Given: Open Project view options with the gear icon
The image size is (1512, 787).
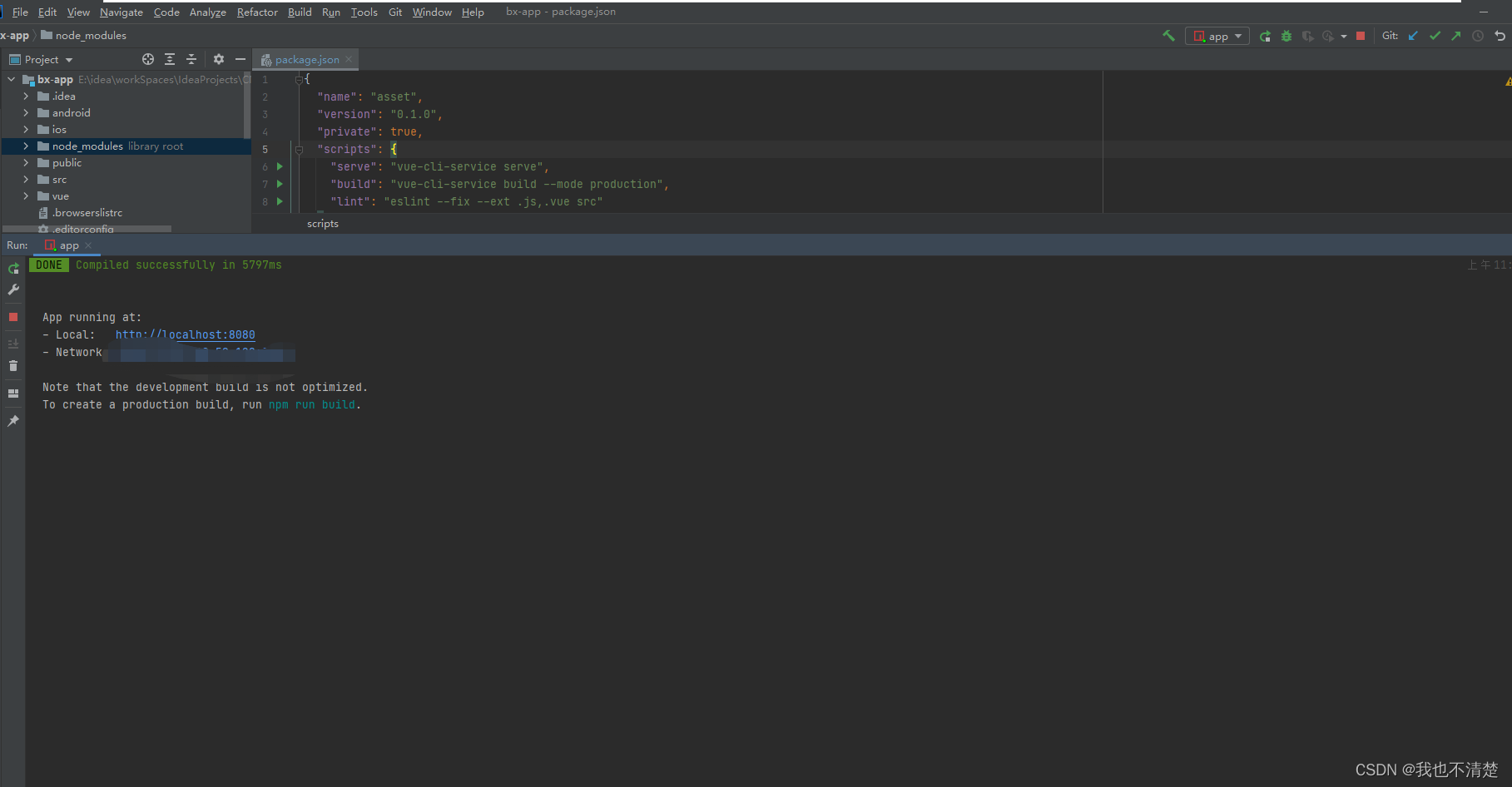Looking at the screenshot, I should (218, 59).
